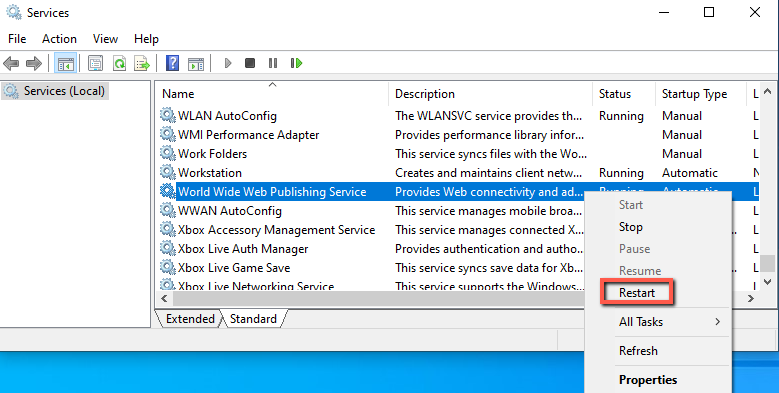
Task: Select the Xbox Live Game Save name
Action: click(234, 268)
